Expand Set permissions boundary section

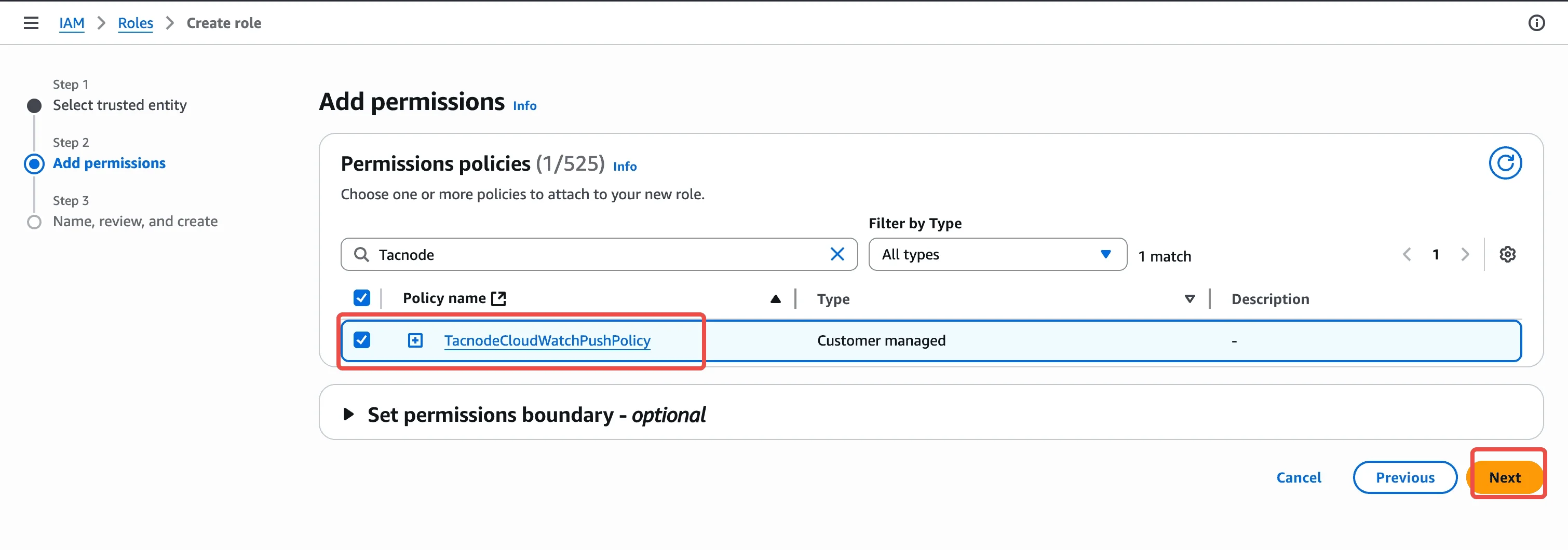349,415
